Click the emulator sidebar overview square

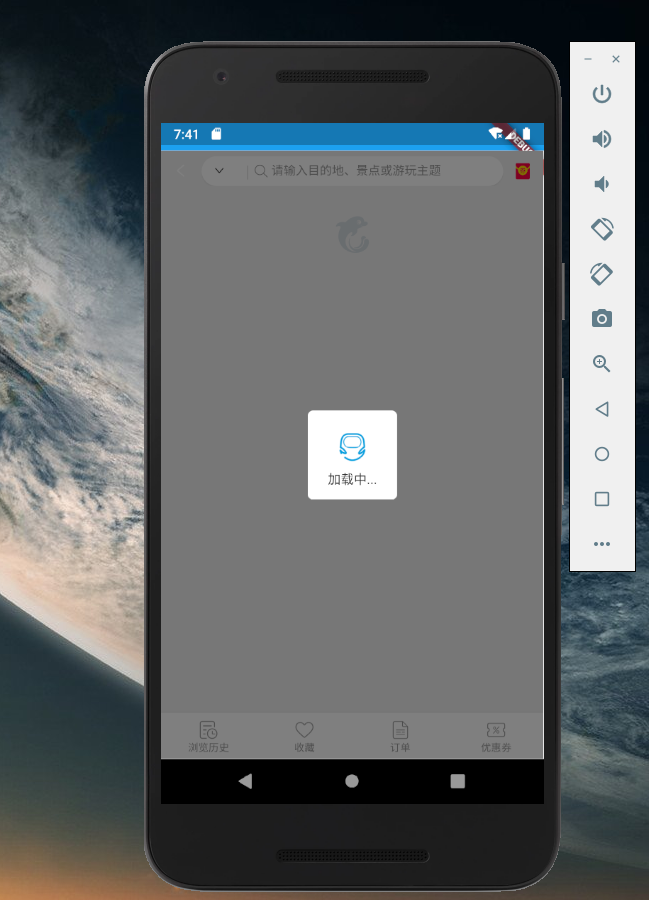pyautogui.click(x=601, y=499)
